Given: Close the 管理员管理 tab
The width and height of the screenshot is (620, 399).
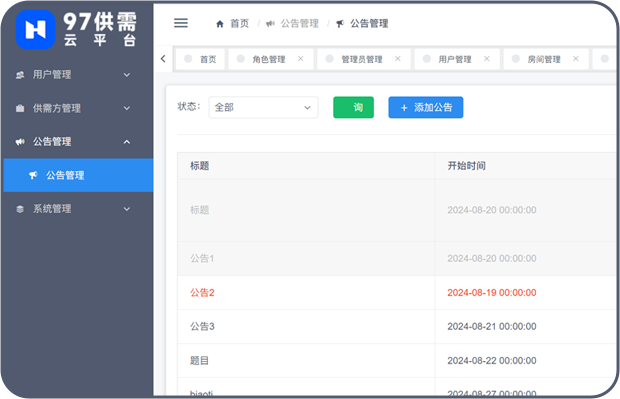Looking at the screenshot, I should tap(398, 59).
